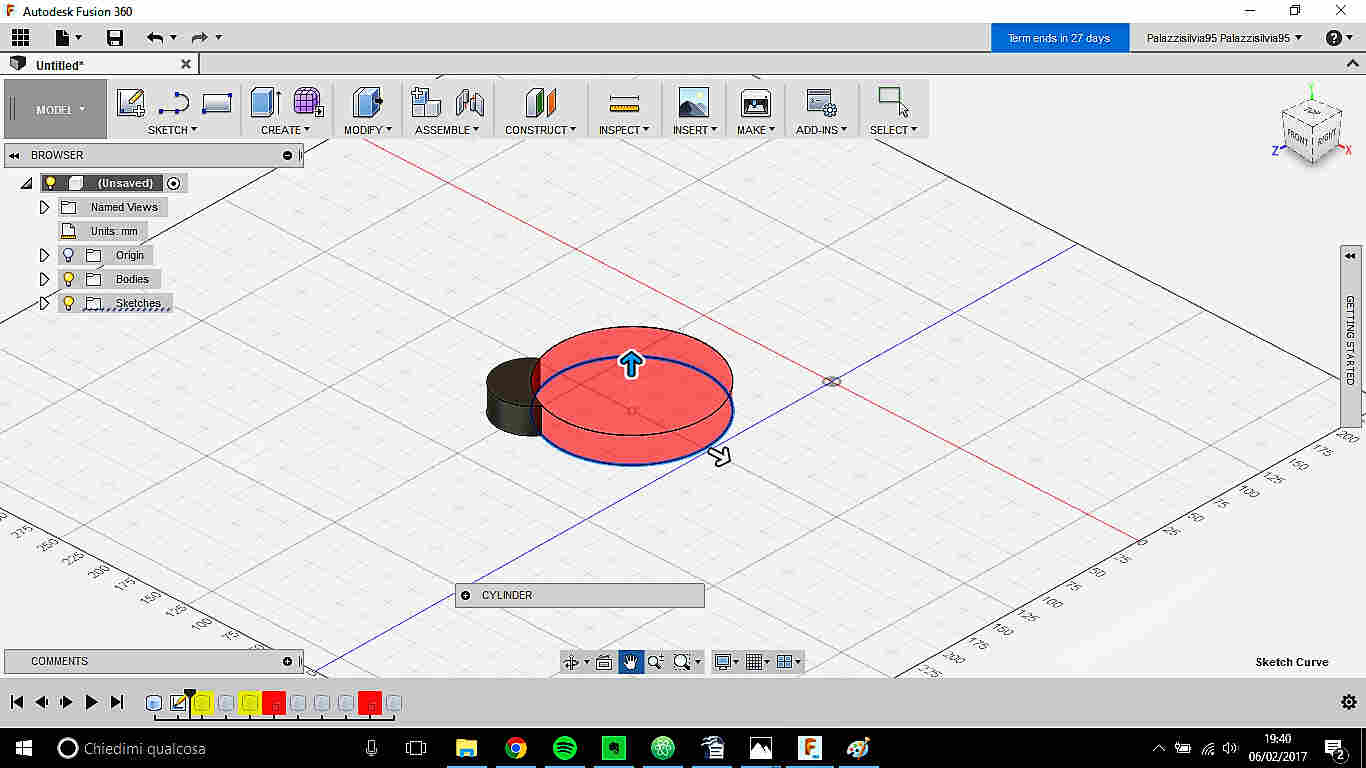1366x768 pixels.
Task: Open the SKETCH dropdown menu
Action: click(x=172, y=130)
